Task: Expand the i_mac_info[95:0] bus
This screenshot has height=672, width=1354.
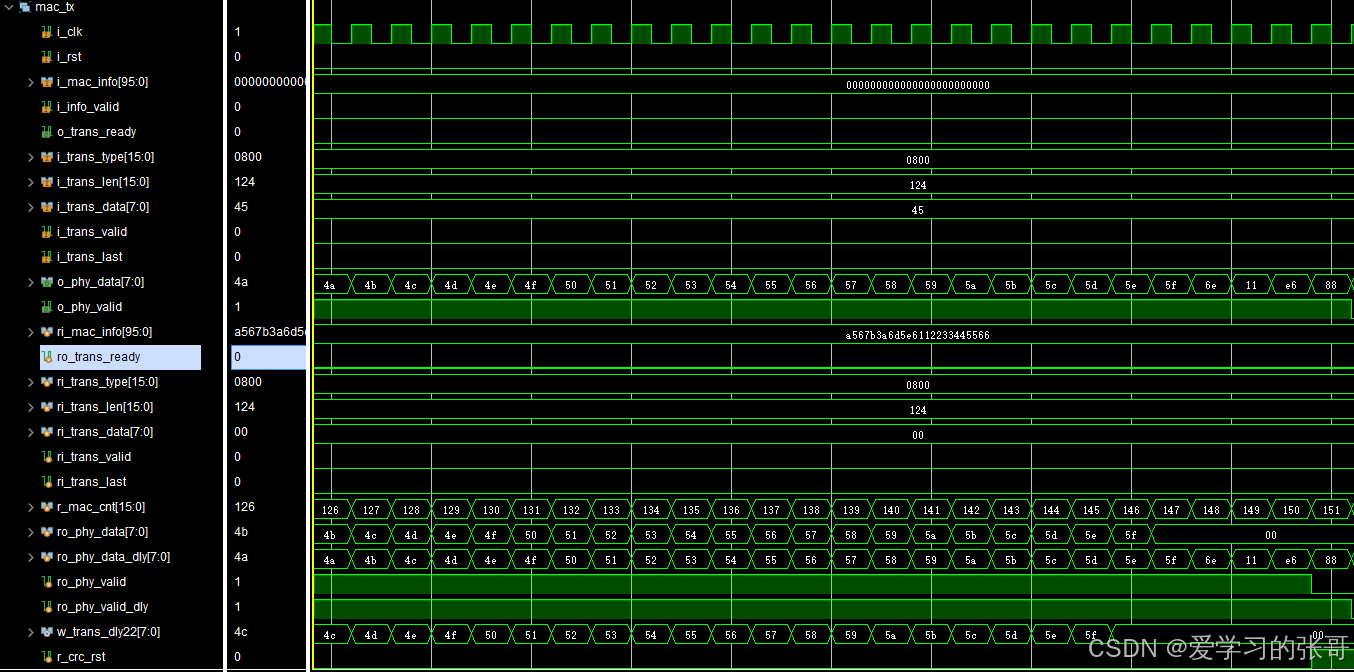Action: 31,82
